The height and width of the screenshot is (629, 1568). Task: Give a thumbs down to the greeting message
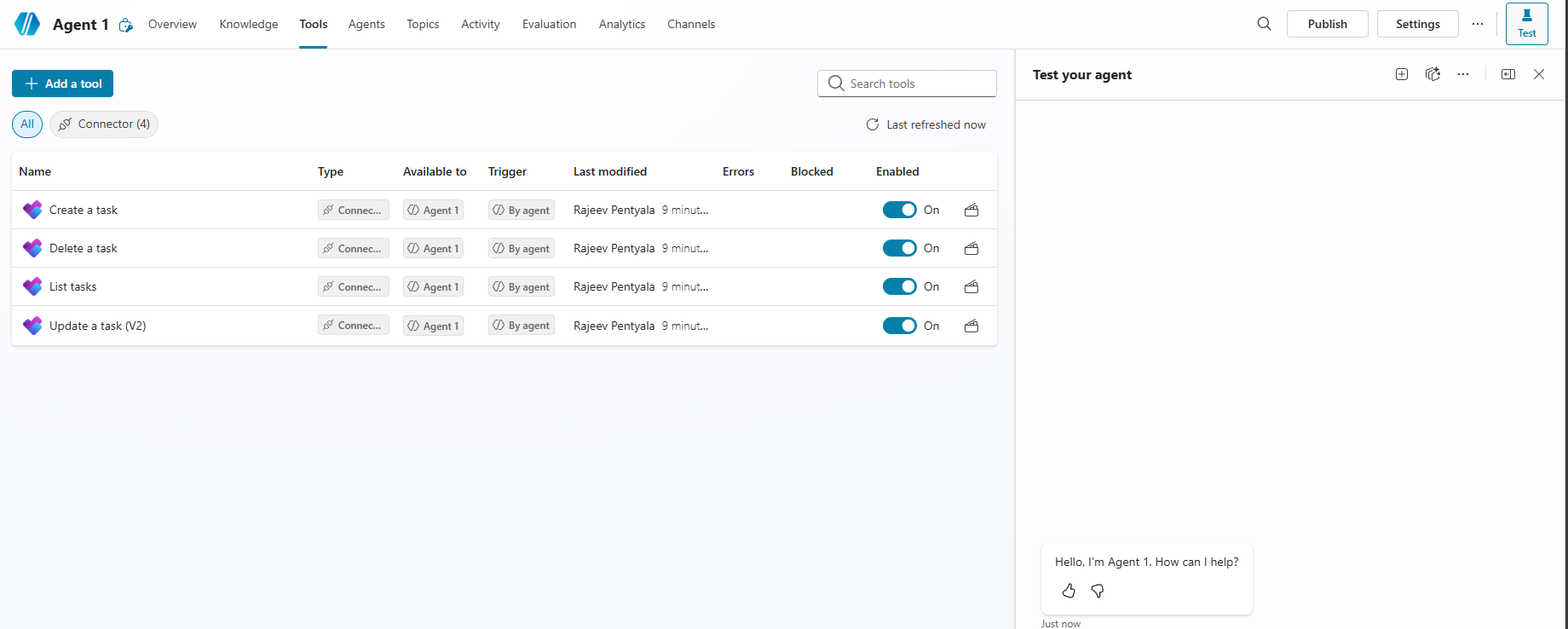point(1098,591)
